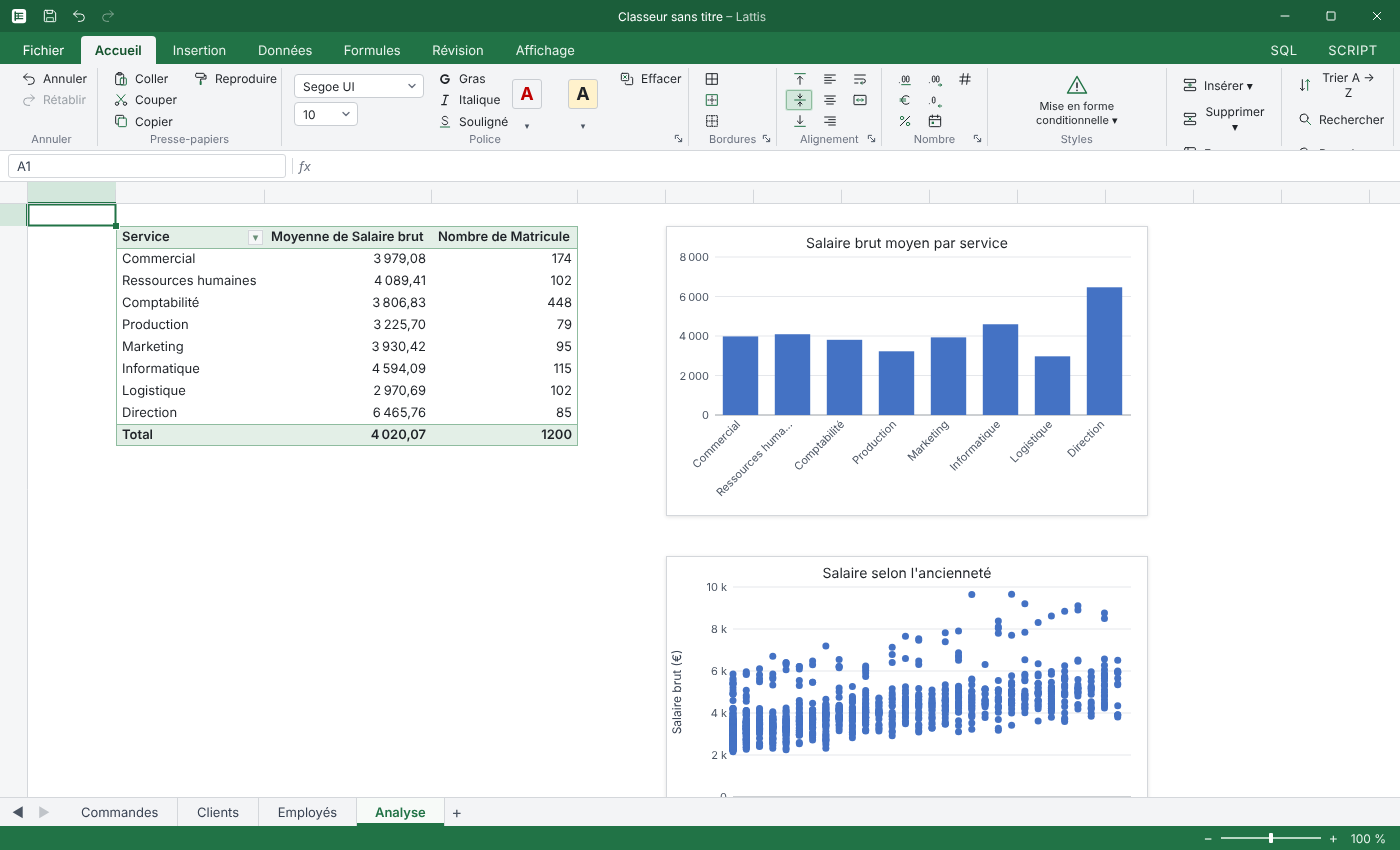1400x850 pixels.
Task: Toggle Italique formatting
Action: coord(469,100)
